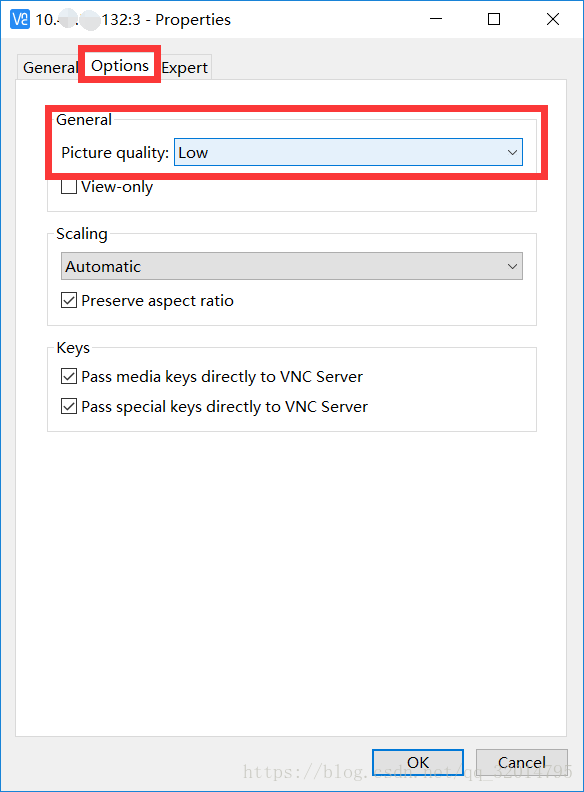
Task: Click the Scaling group heading
Action: pos(82,234)
